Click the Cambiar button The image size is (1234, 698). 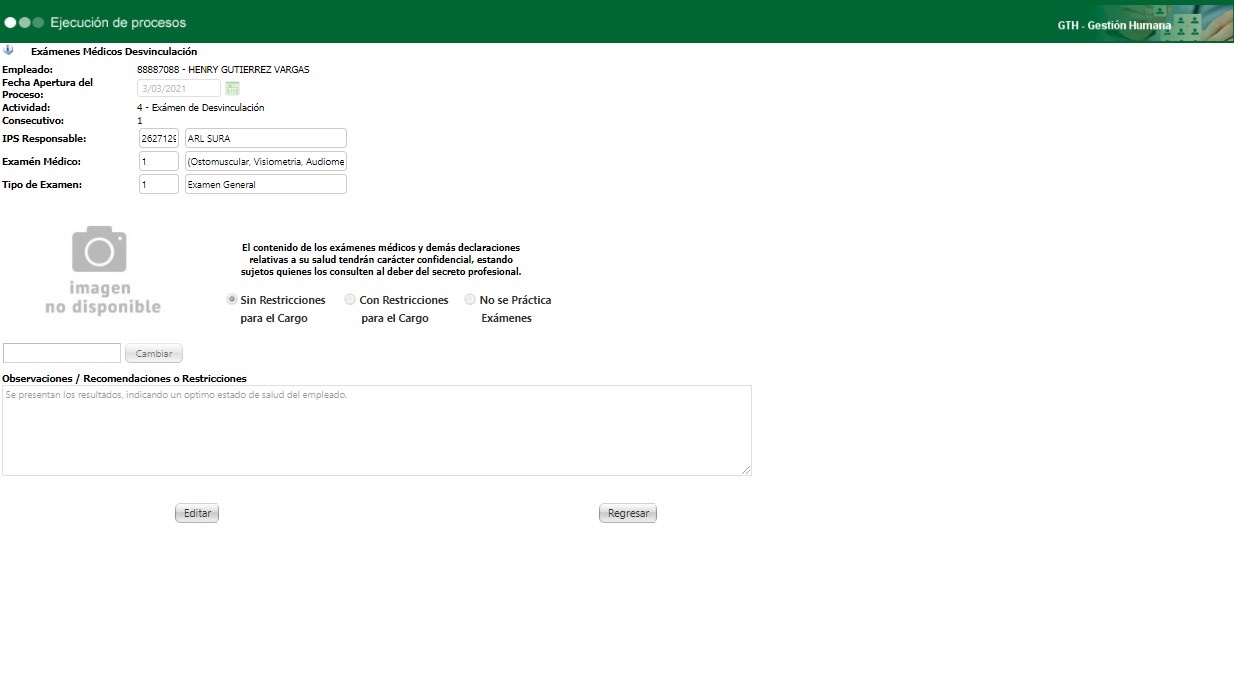click(154, 353)
